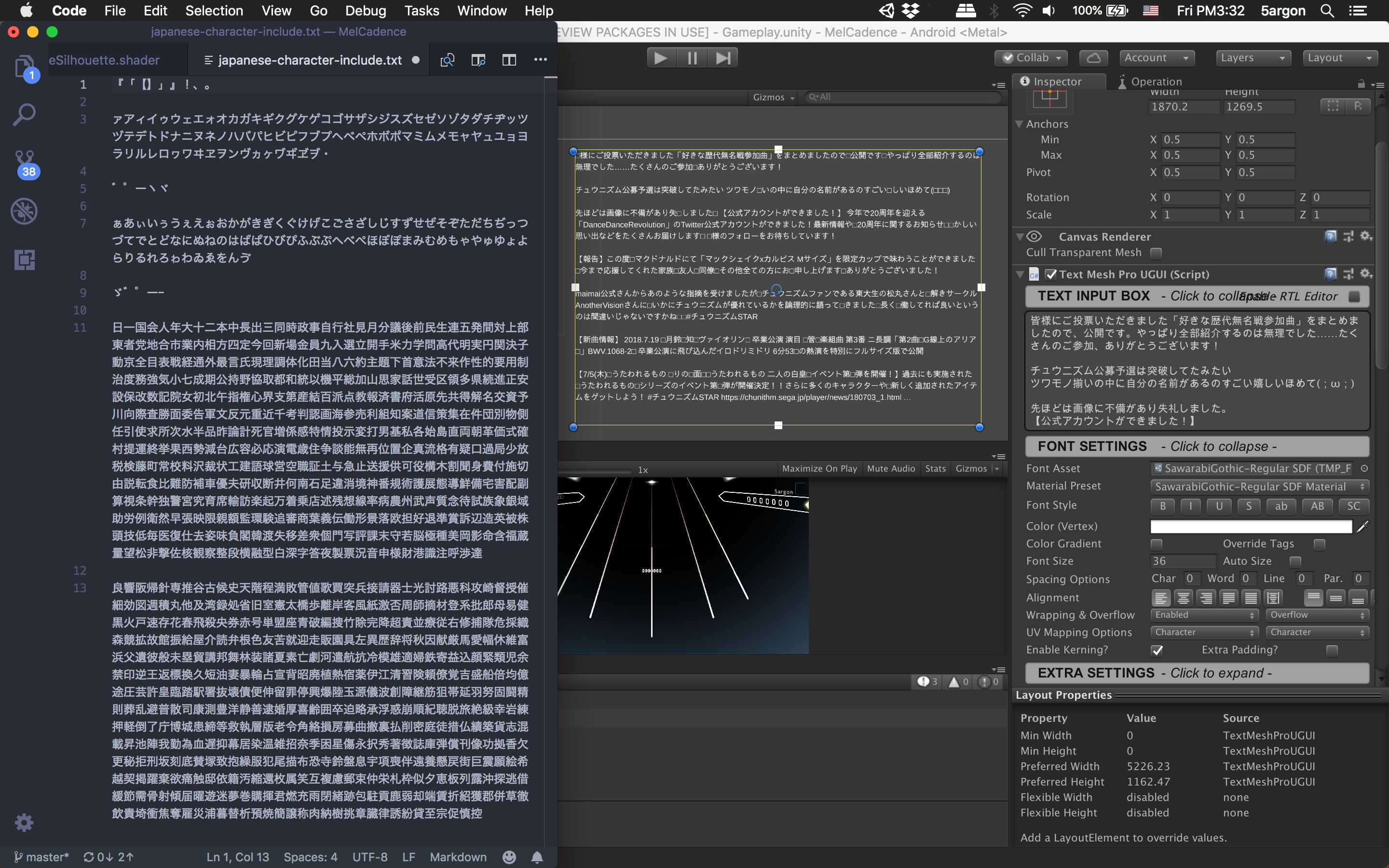Screen dimensions: 1389x868
Task: Open the Selection menu
Action: 214,10
